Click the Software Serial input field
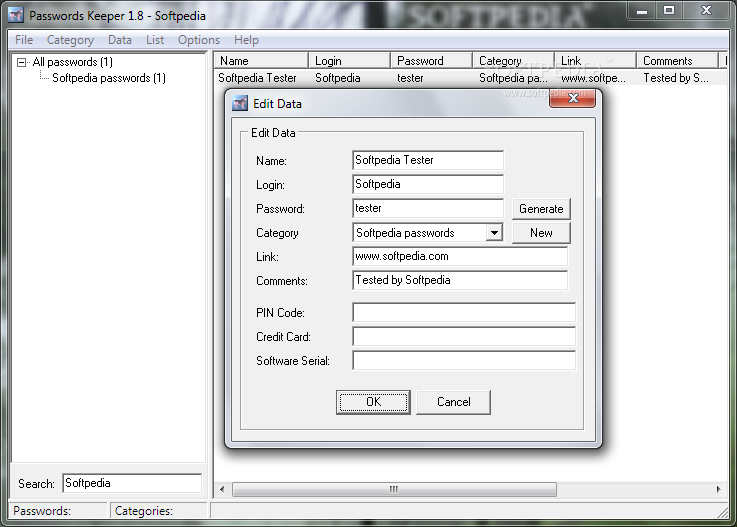The image size is (737, 527). pyautogui.click(x=464, y=360)
